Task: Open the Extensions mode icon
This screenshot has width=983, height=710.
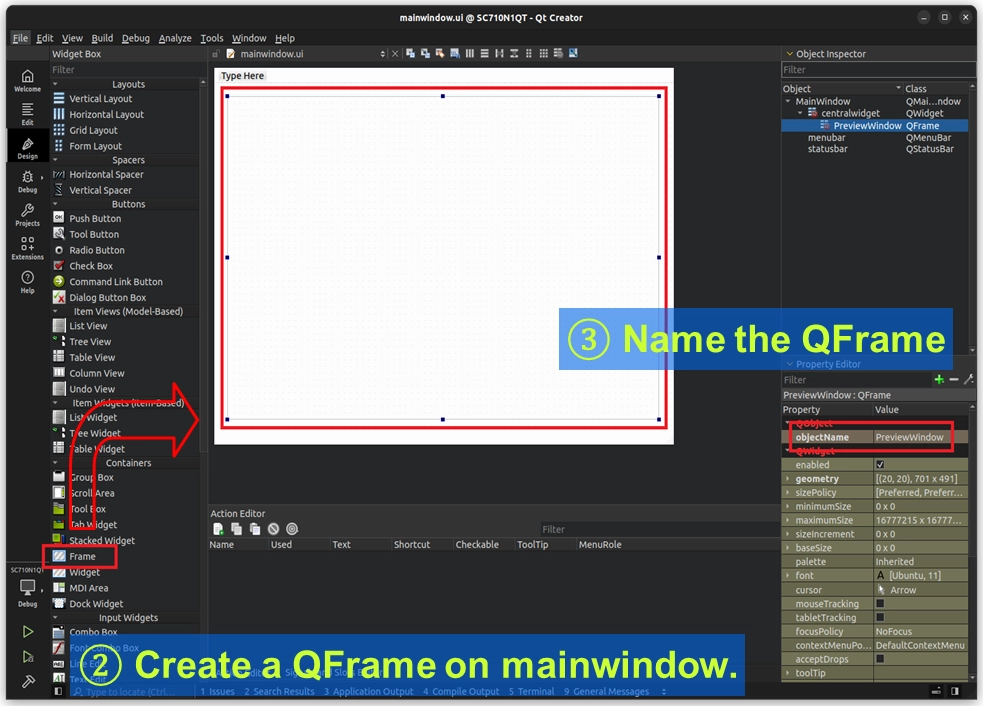Action: pyautogui.click(x=27, y=247)
